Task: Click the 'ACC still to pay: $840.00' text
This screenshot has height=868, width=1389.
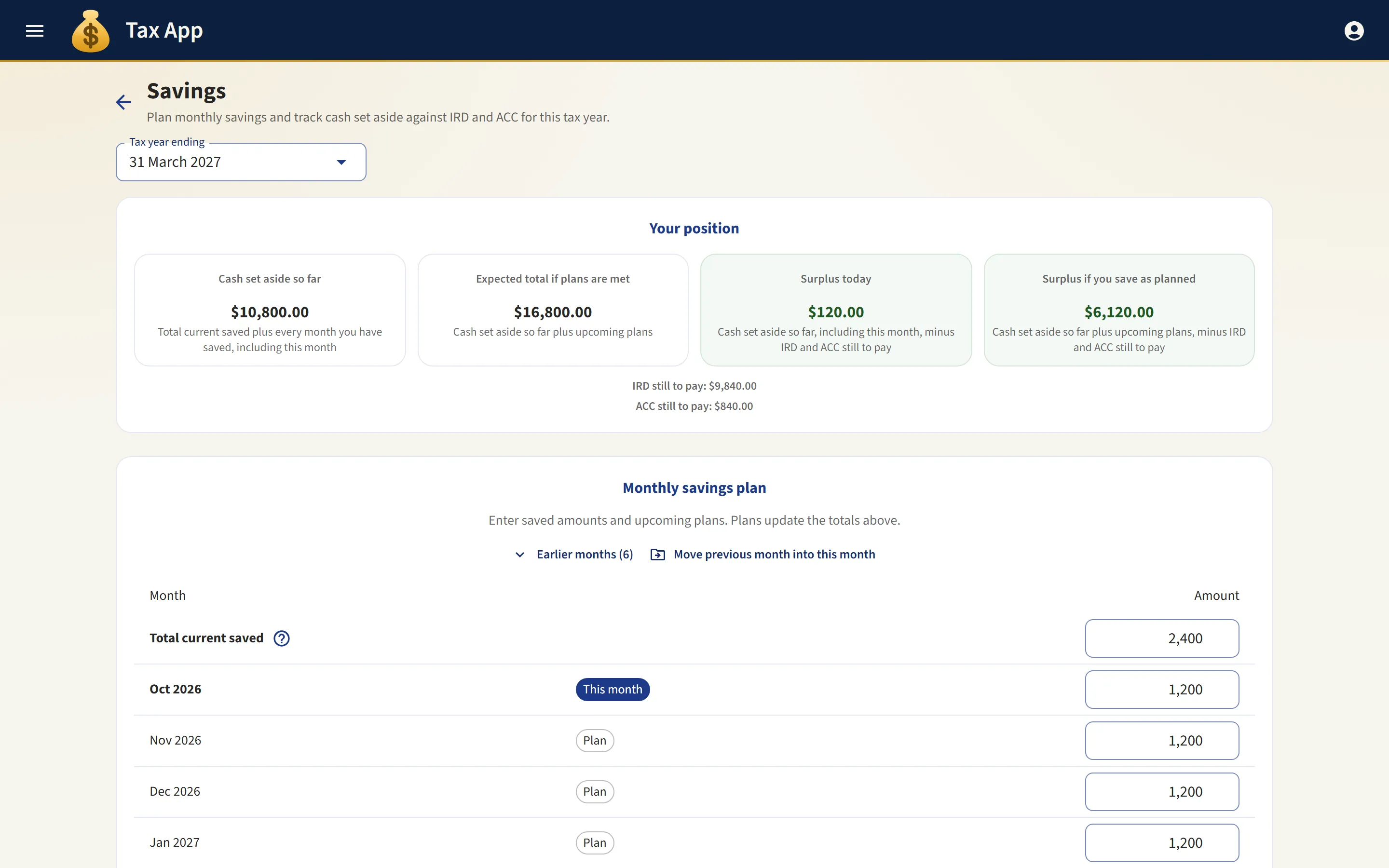Action: pyautogui.click(x=694, y=406)
